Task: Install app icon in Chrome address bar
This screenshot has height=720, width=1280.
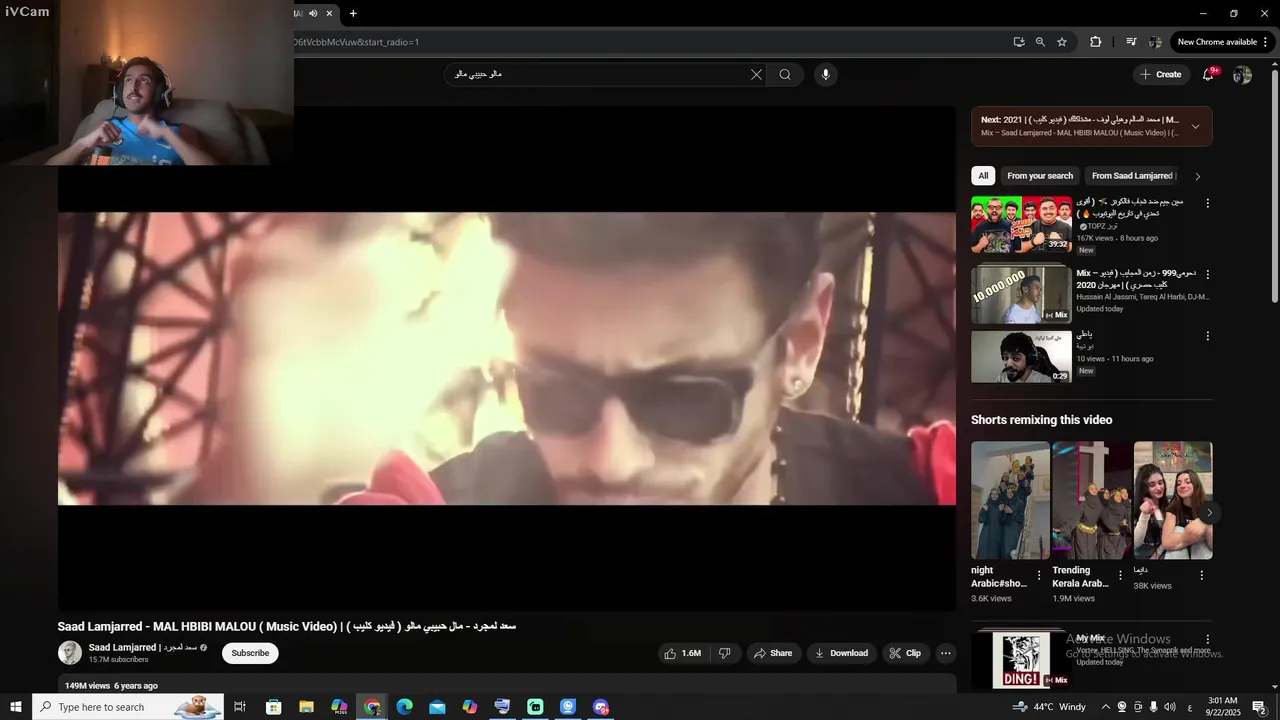Action: pyautogui.click(x=1018, y=42)
